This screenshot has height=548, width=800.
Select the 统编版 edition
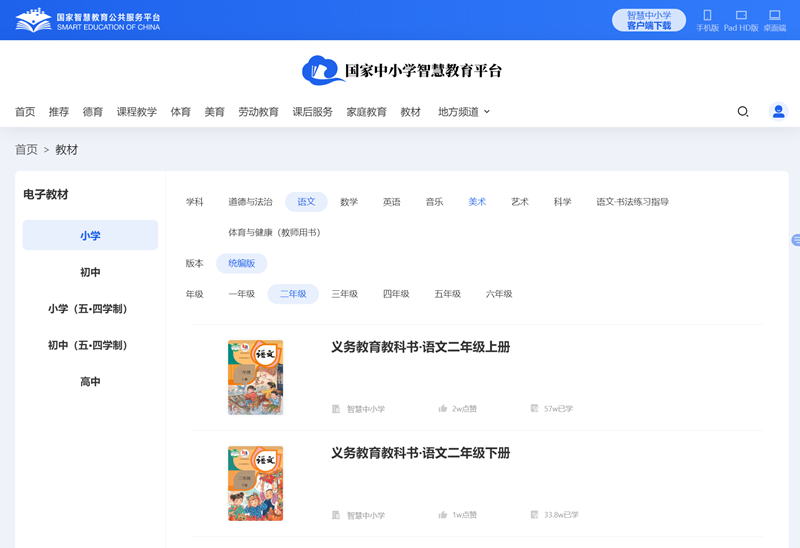pos(241,263)
